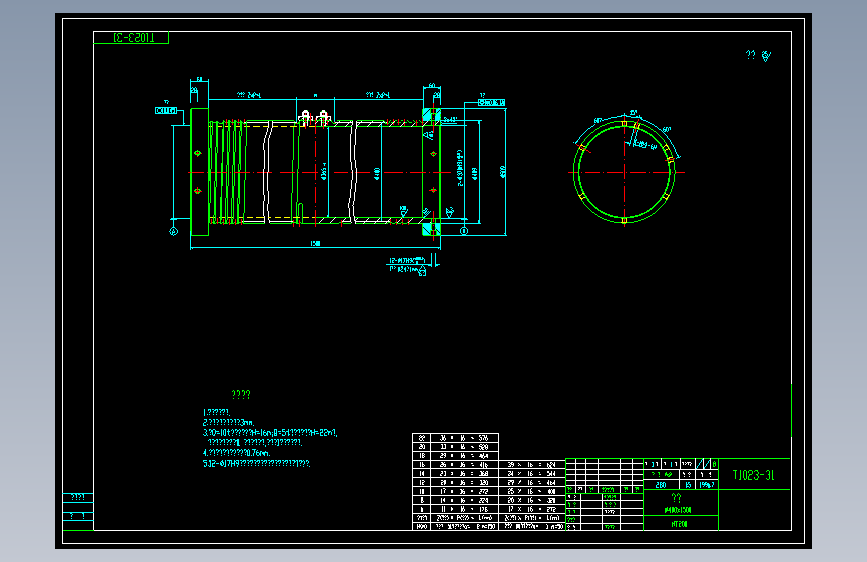Click the tolerance frame at upper right of section
Screen dimensions: 867x562
point(492,102)
